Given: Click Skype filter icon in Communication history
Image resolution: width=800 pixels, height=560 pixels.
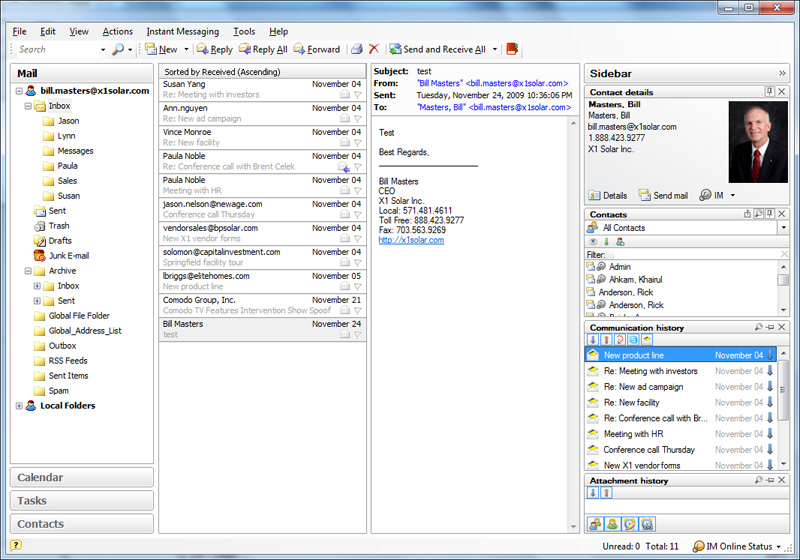Looking at the screenshot, I should [634, 341].
